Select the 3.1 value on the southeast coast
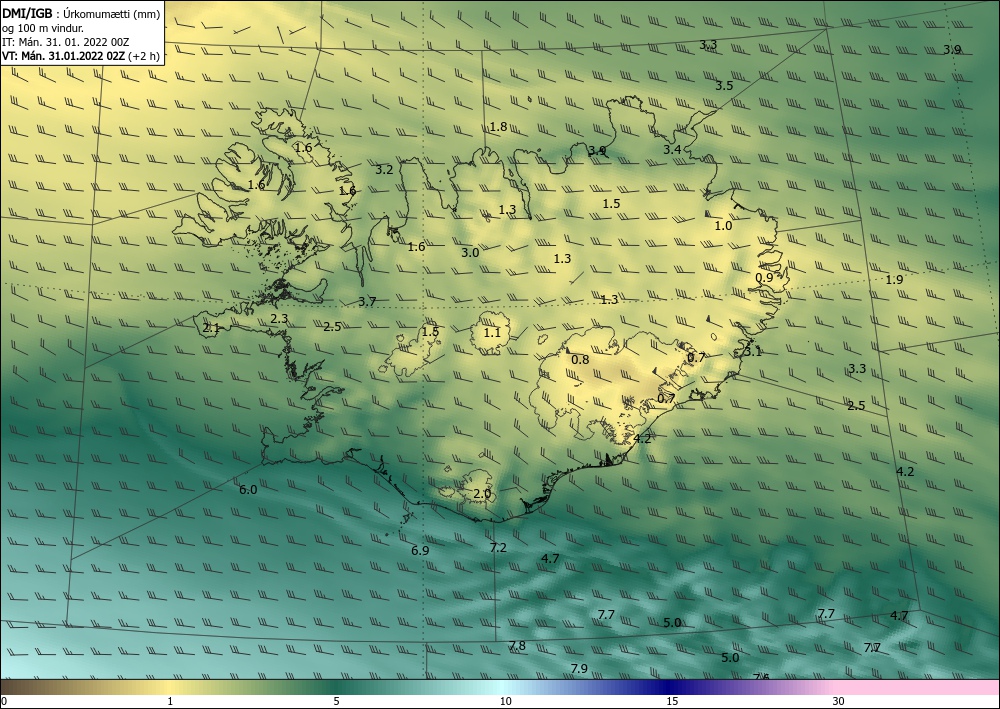 pyautogui.click(x=753, y=351)
